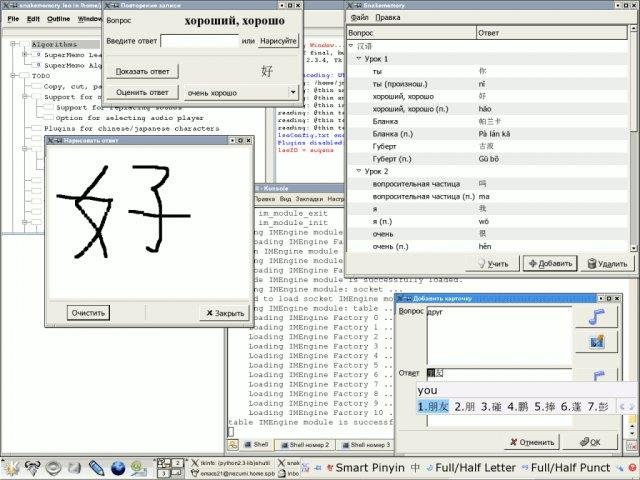This screenshot has width=640, height=480.
Task: Open the Файл menu
Action: pyautogui.click(x=360, y=18)
